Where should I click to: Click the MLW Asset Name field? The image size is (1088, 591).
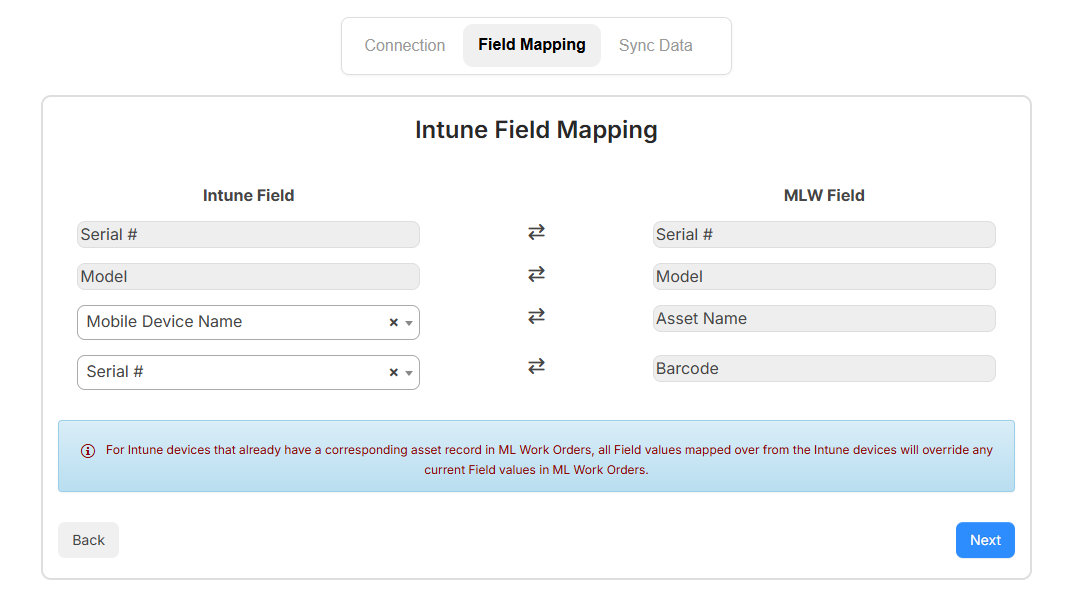(x=824, y=318)
